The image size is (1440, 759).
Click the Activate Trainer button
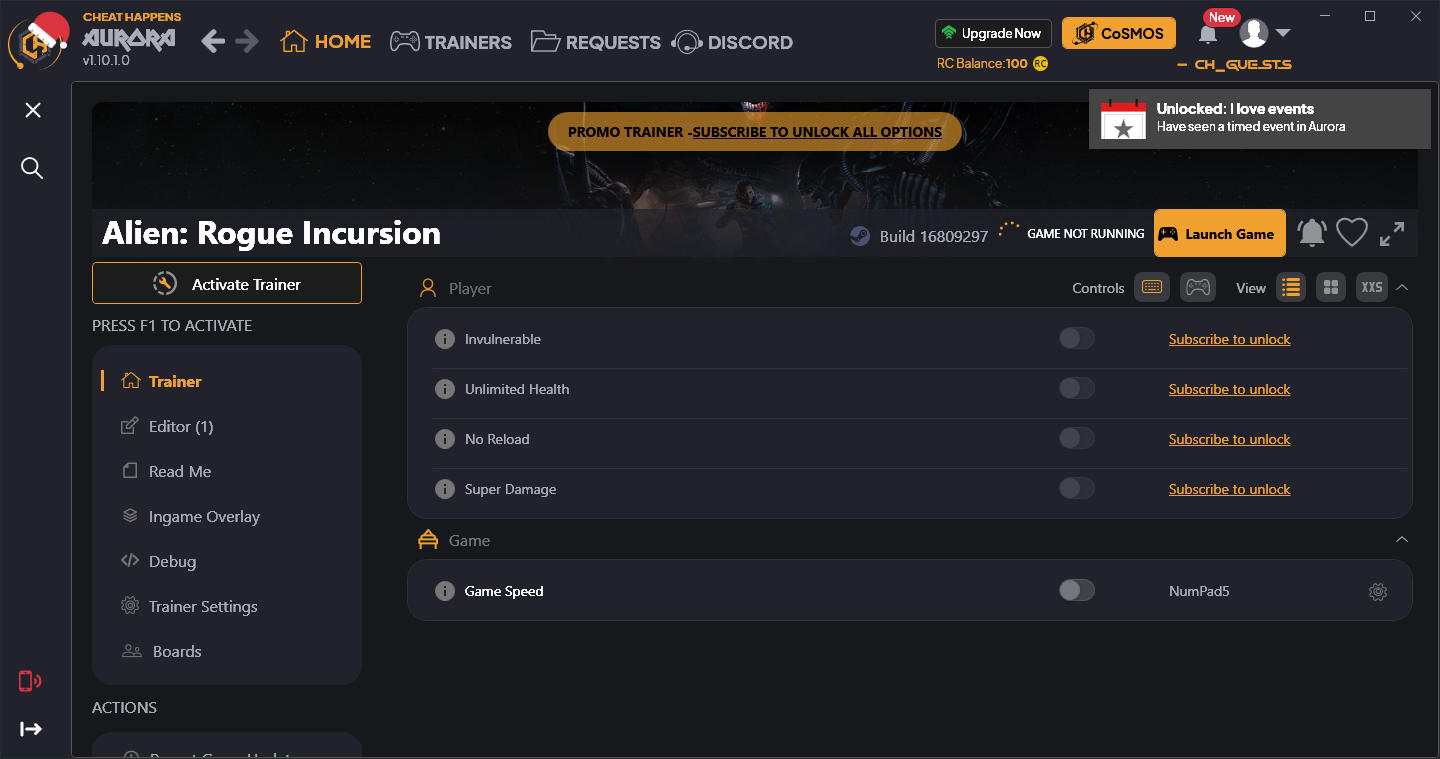pyautogui.click(x=227, y=283)
